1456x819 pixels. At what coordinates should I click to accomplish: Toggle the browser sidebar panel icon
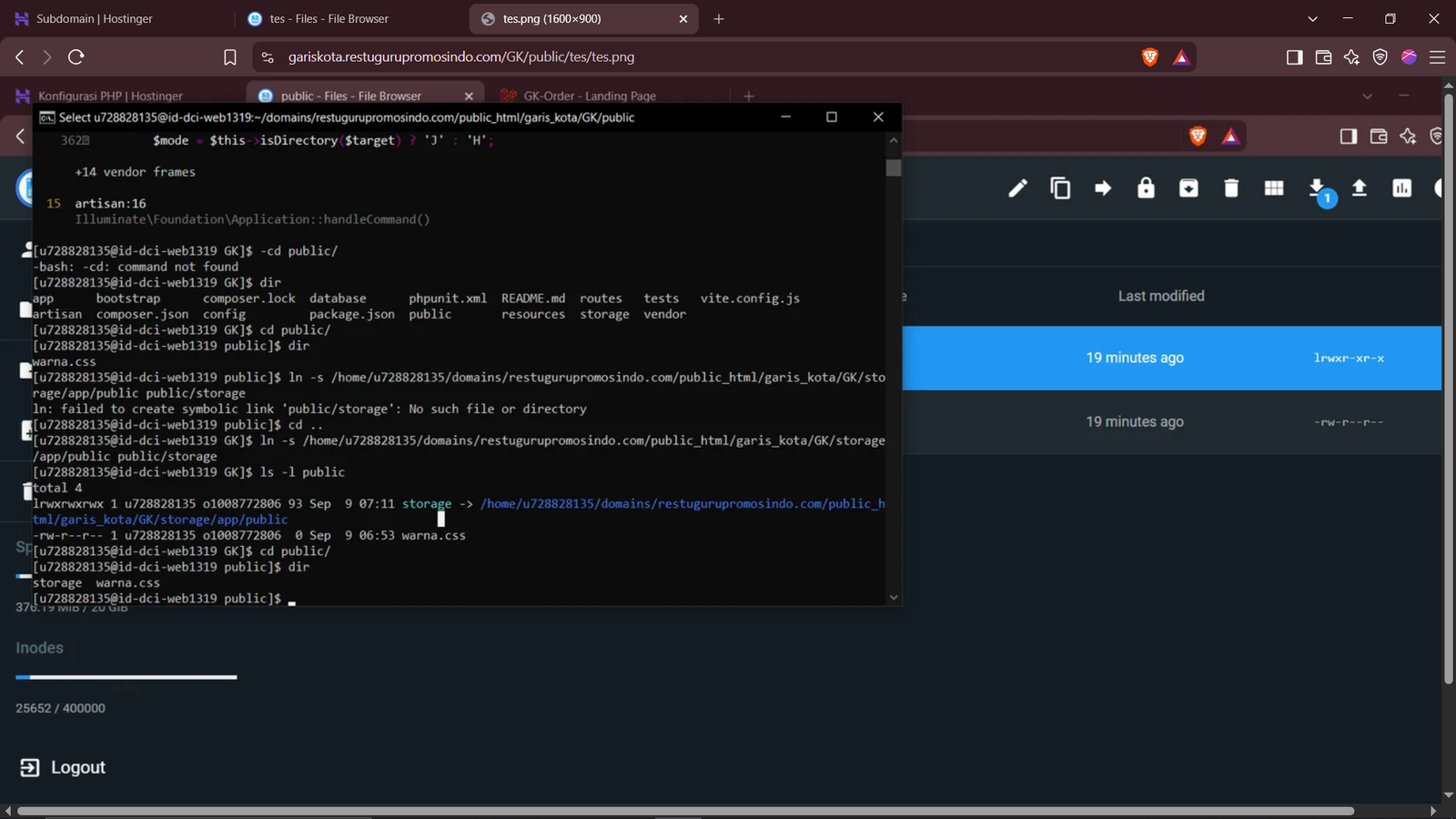pos(1294,57)
